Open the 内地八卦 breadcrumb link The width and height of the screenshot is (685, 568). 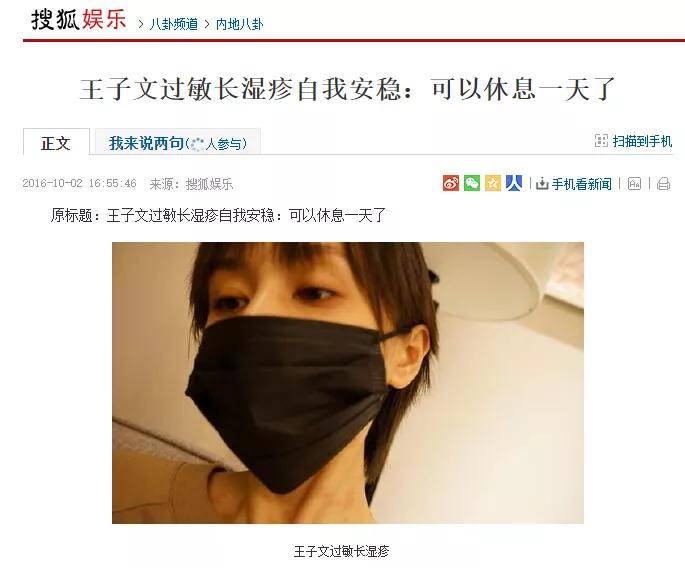coord(239,24)
